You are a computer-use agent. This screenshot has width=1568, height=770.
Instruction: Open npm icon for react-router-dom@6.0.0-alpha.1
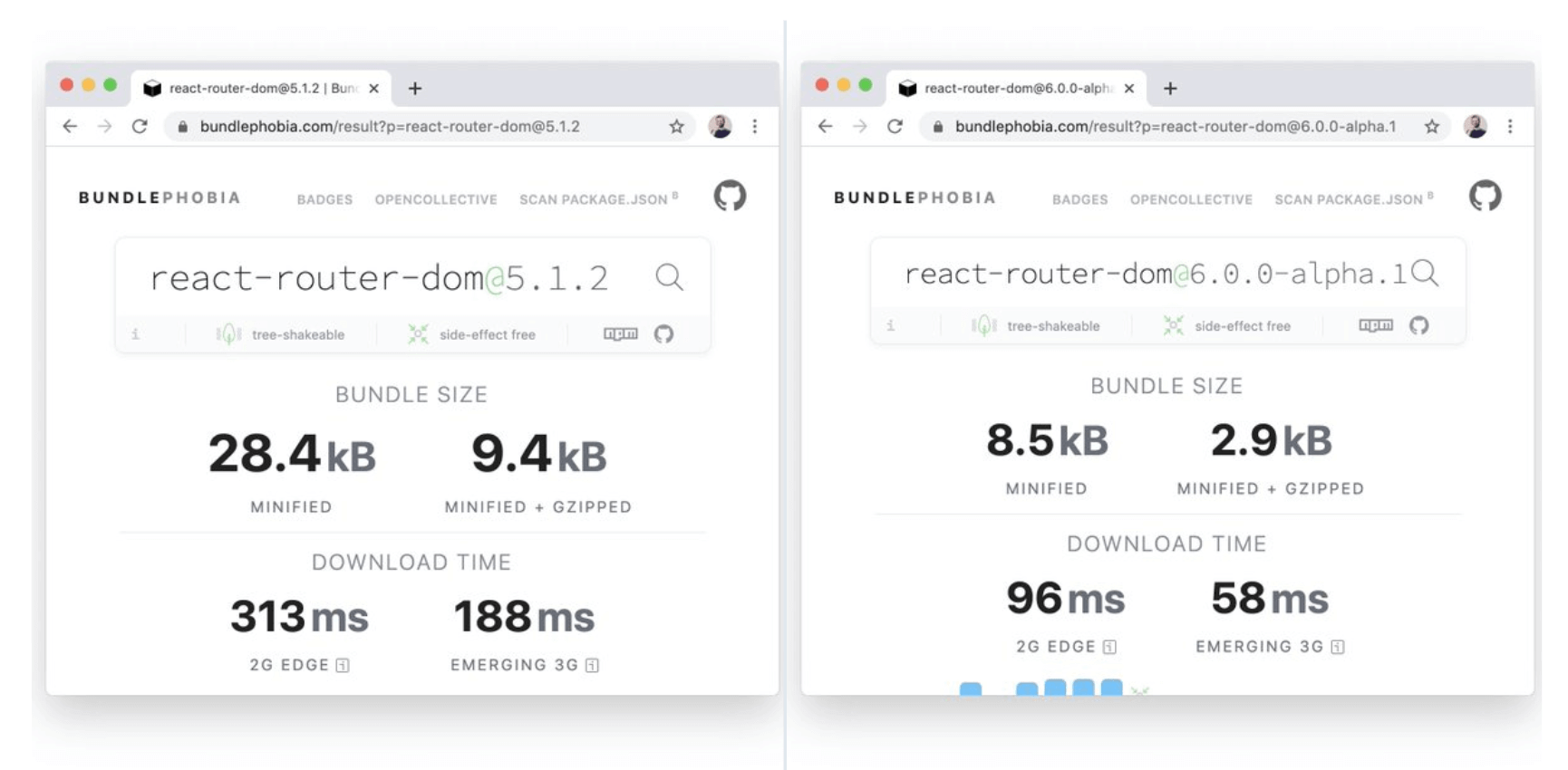pos(1376,325)
